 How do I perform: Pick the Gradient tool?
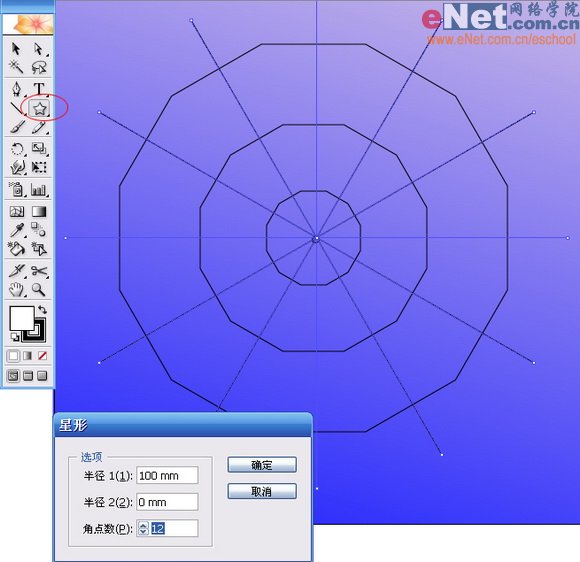tap(39, 211)
